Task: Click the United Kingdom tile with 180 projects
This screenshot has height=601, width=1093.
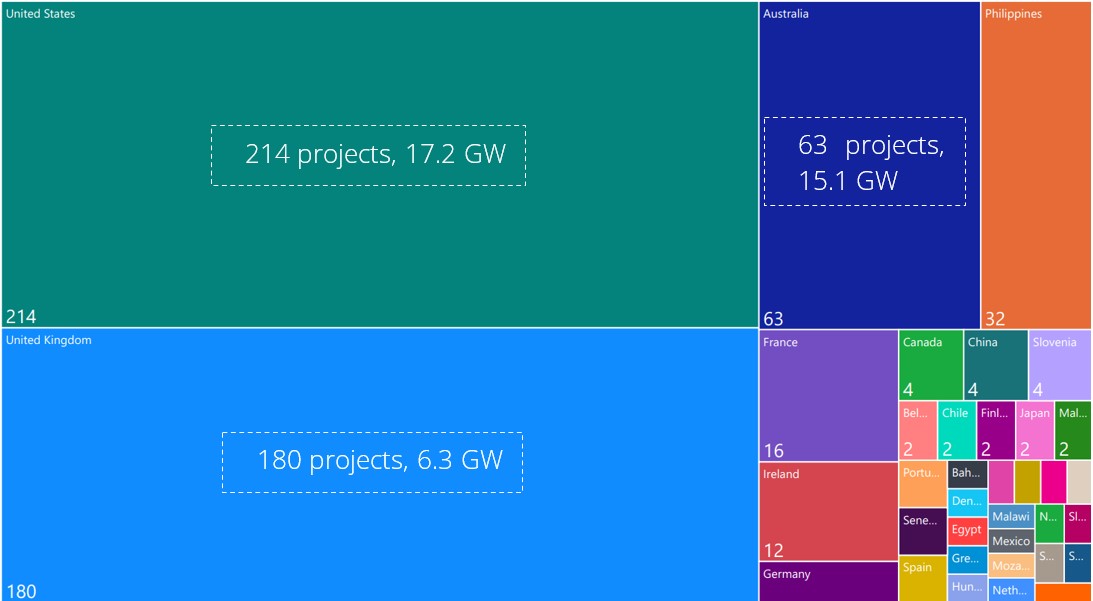Action: point(370,460)
